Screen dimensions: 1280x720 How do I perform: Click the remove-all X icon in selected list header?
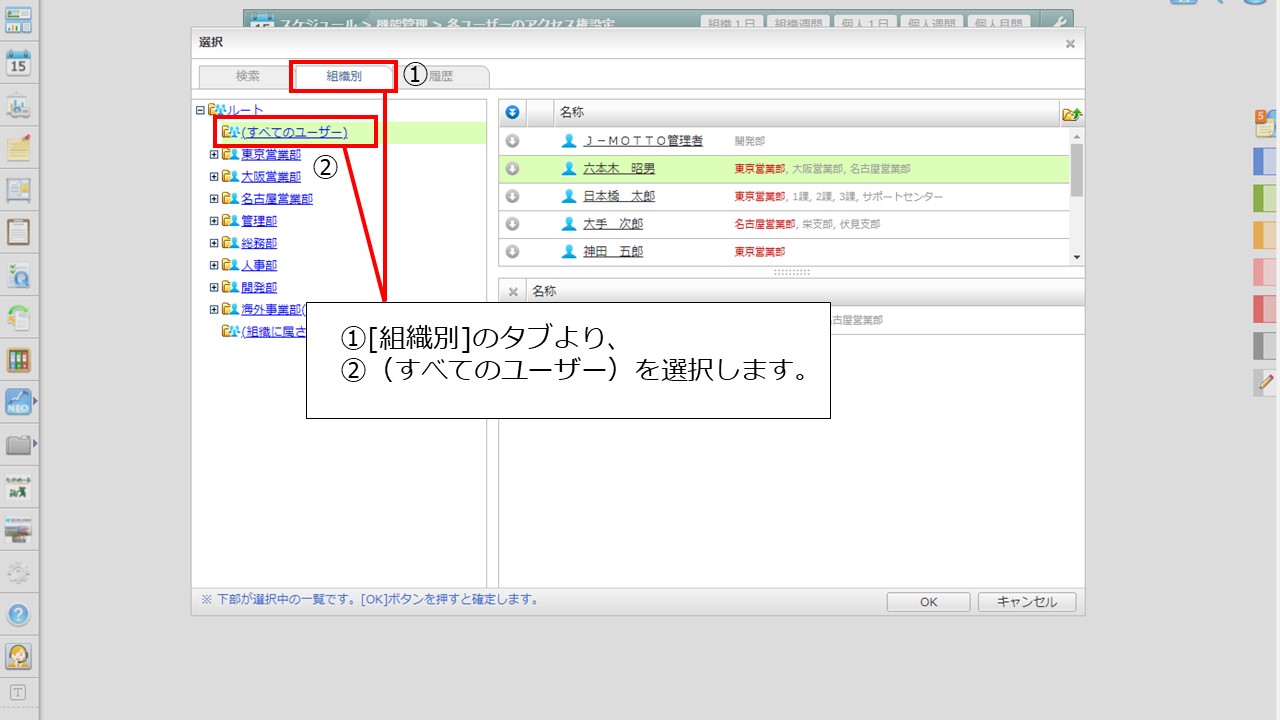(x=513, y=292)
